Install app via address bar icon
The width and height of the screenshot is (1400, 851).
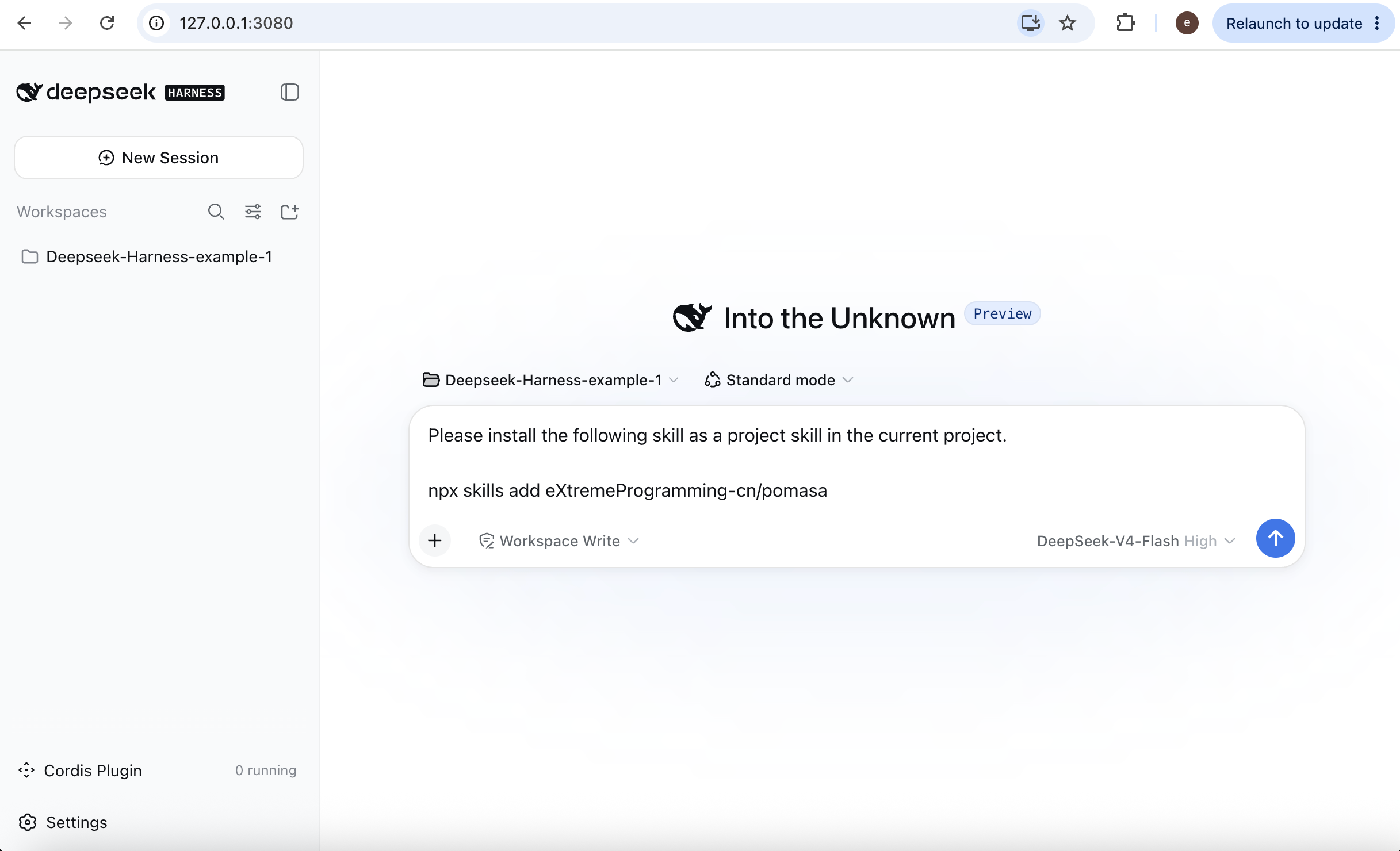(x=1030, y=23)
